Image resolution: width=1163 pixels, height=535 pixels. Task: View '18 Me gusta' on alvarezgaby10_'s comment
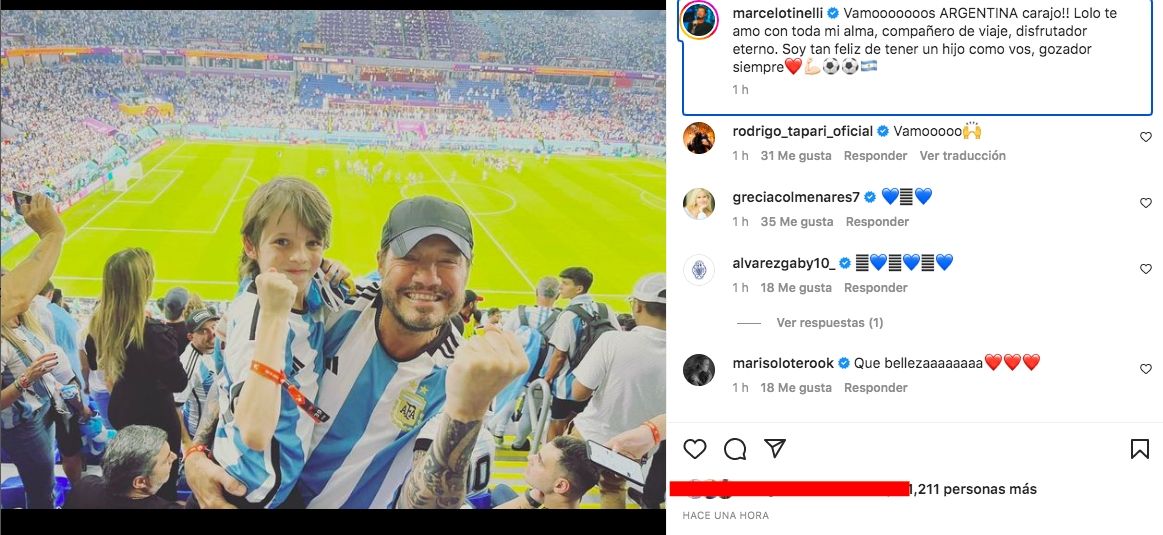796,288
